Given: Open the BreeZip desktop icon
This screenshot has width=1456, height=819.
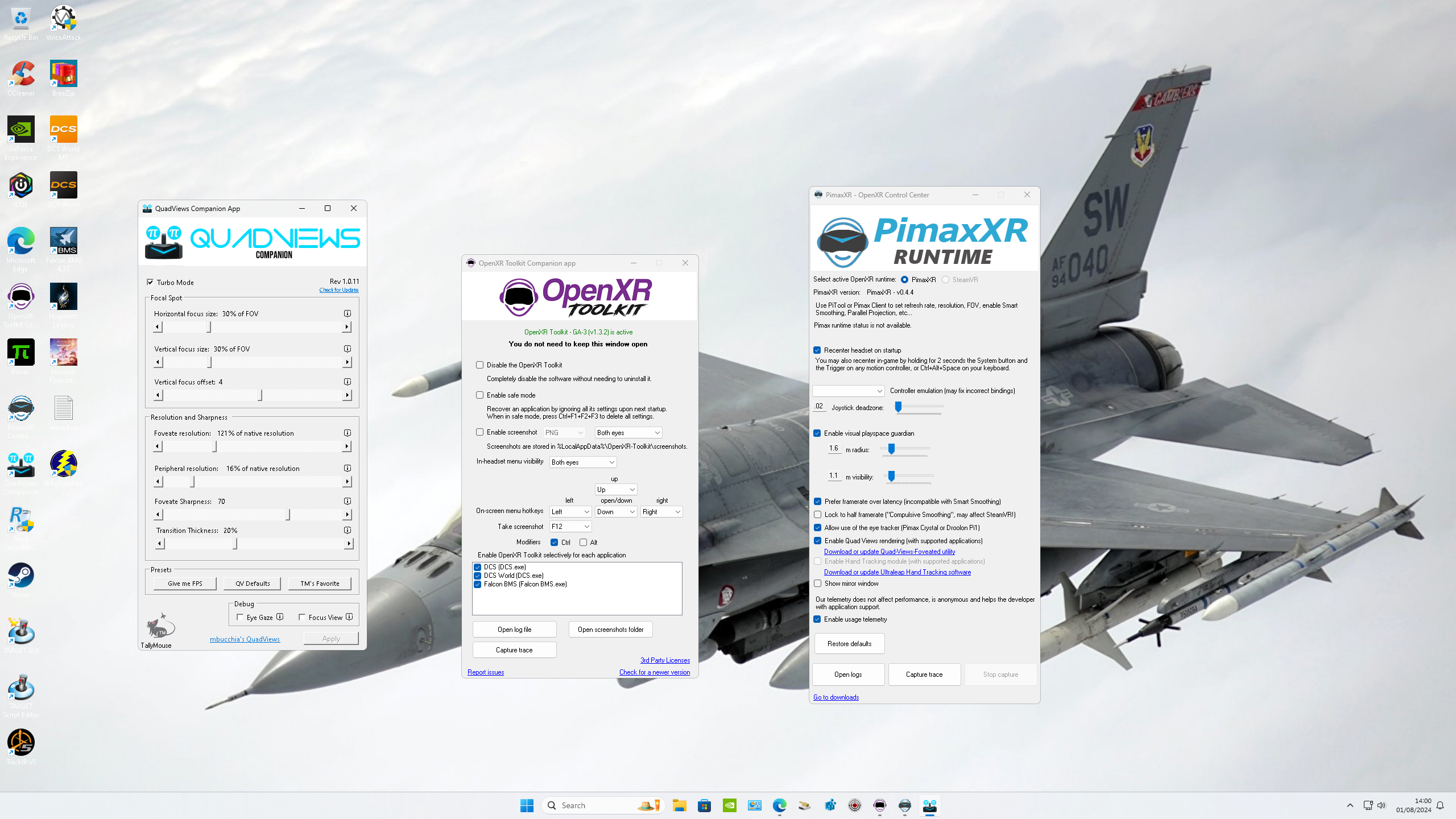Looking at the screenshot, I should coord(63,78).
